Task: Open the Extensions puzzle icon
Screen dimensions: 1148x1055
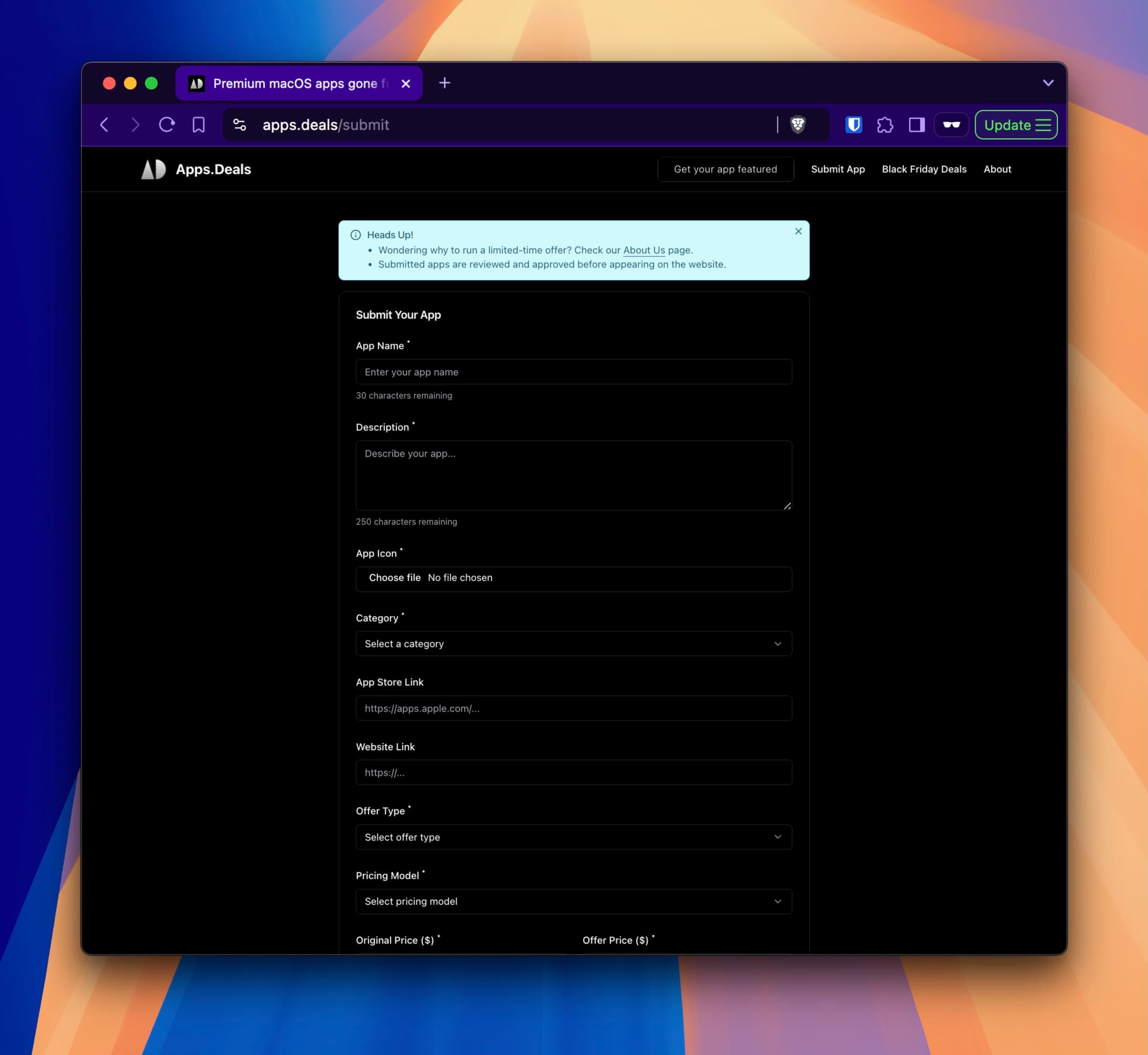Action: (885, 125)
